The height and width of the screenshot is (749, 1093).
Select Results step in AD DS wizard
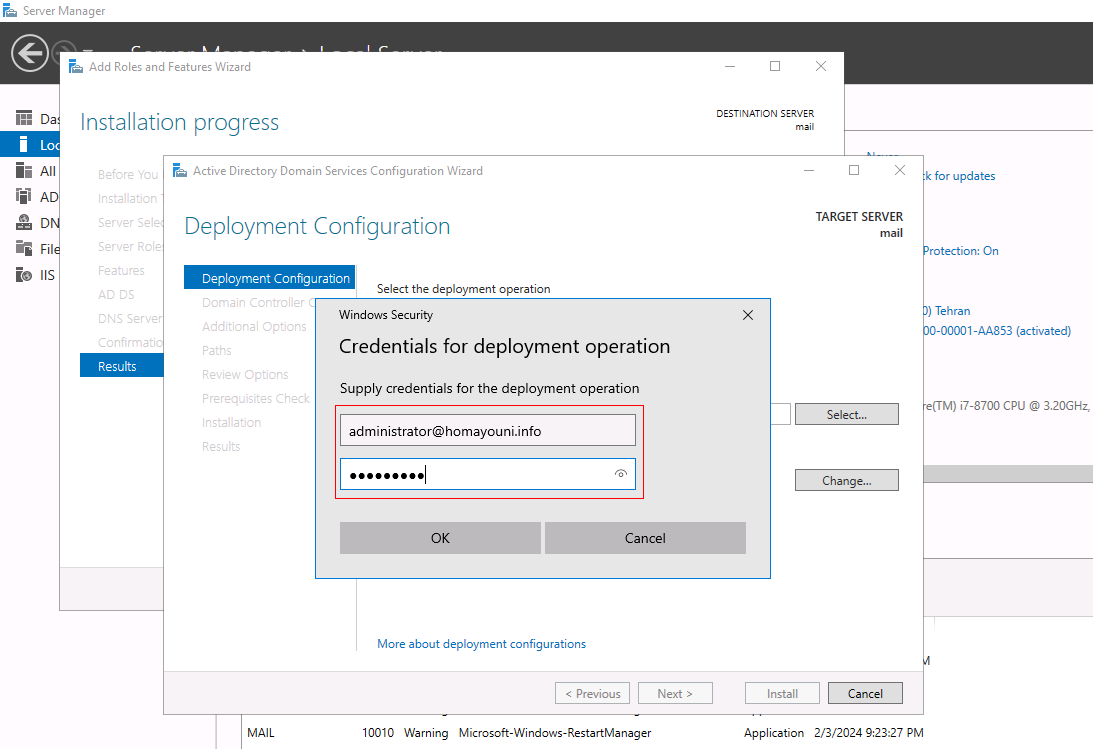pyautogui.click(x=221, y=447)
